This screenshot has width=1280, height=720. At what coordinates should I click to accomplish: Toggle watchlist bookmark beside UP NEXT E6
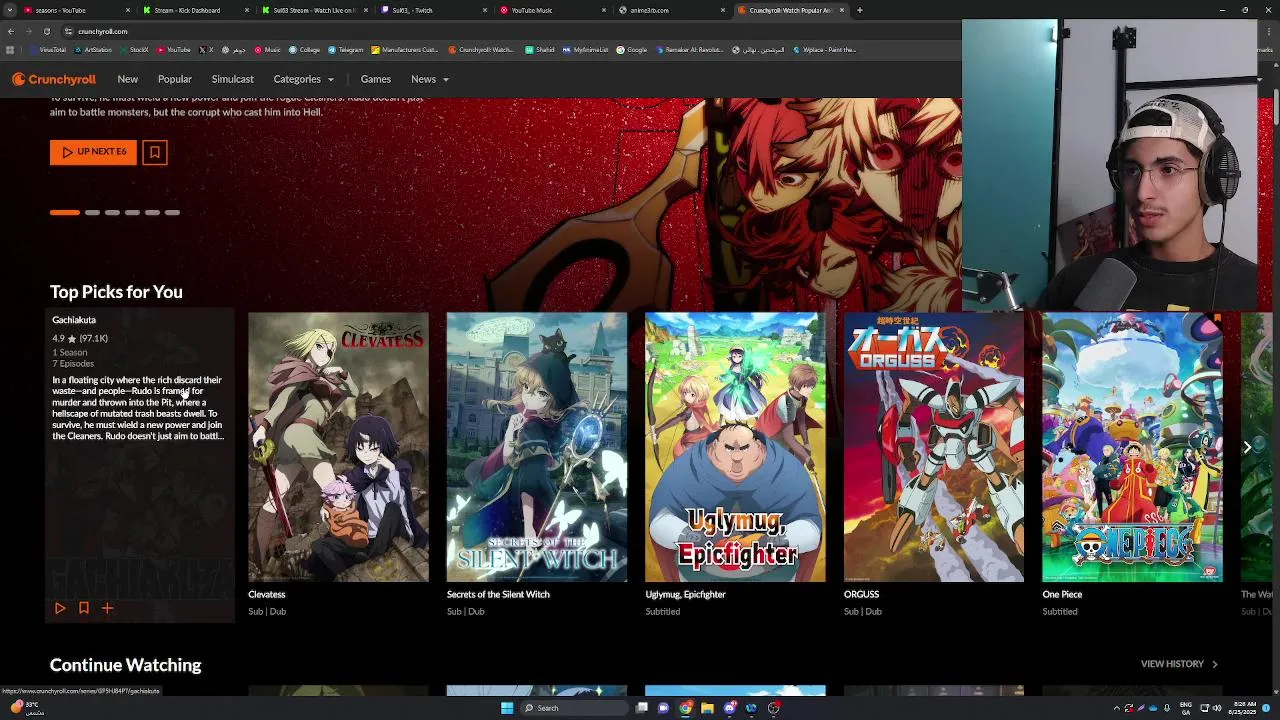coord(154,152)
